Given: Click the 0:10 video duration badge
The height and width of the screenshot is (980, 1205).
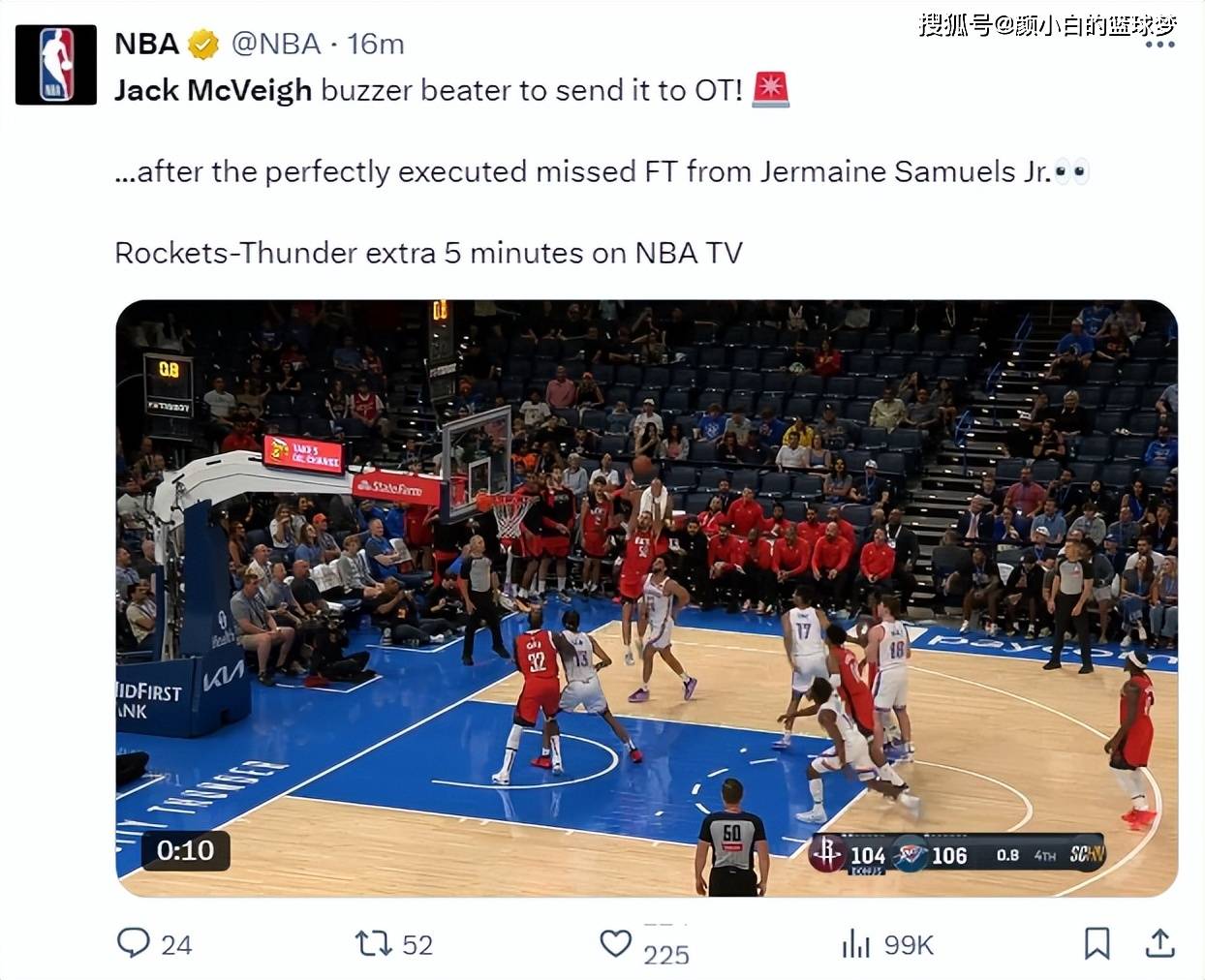Looking at the screenshot, I should [185, 850].
